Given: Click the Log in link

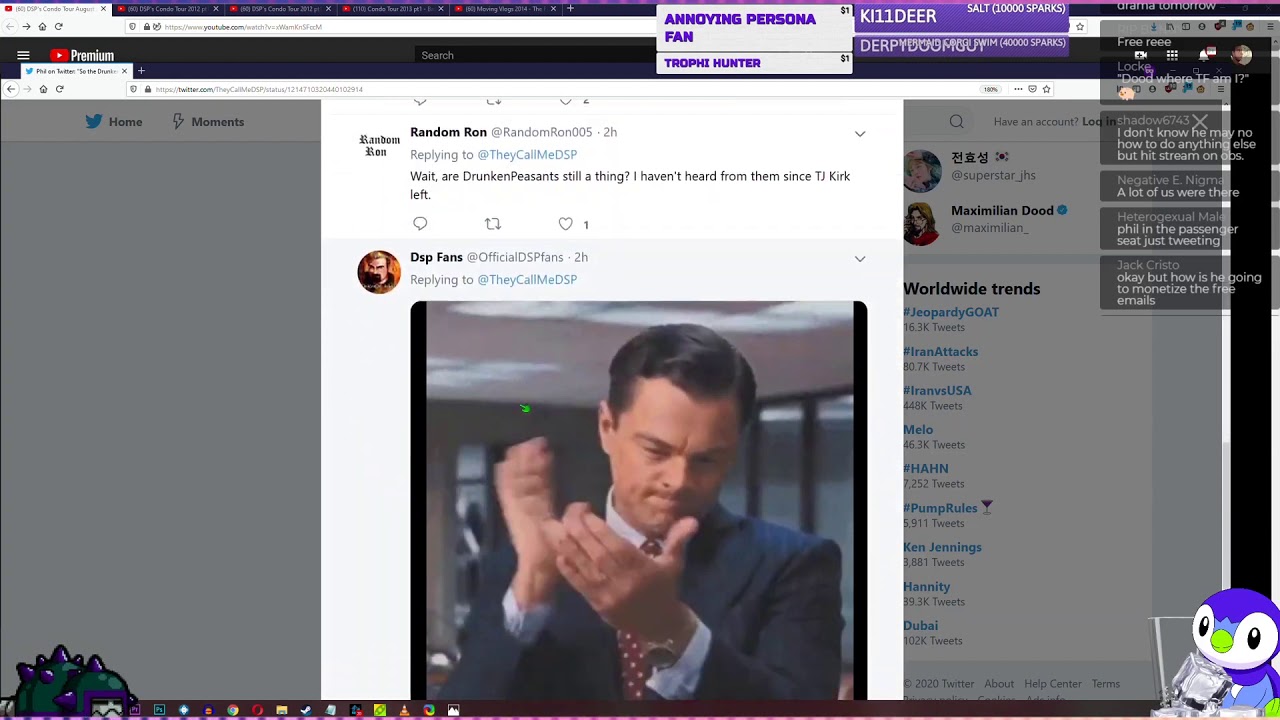Looking at the screenshot, I should coord(1099,122).
